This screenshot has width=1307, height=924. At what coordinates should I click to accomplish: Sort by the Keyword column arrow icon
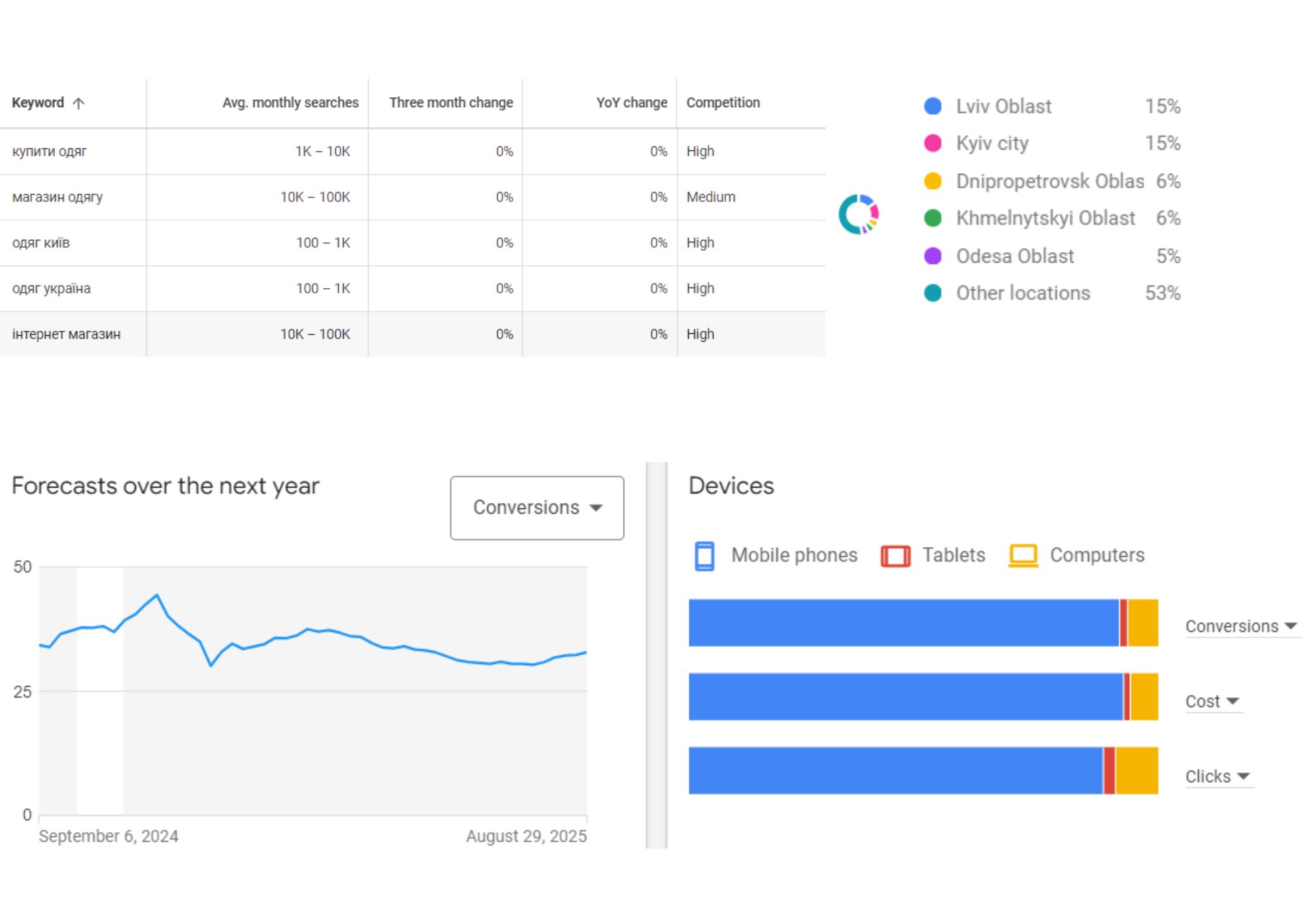coord(78,103)
